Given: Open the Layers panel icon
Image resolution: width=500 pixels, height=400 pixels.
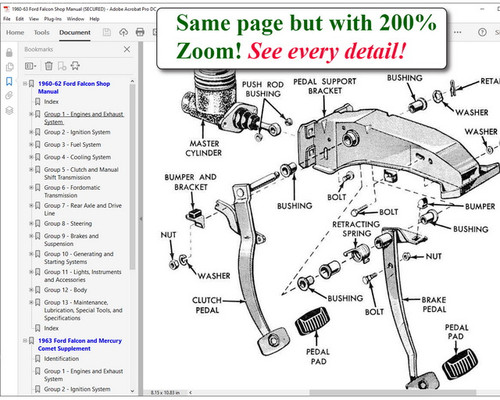Looking at the screenshot, I should (x=9, y=110).
